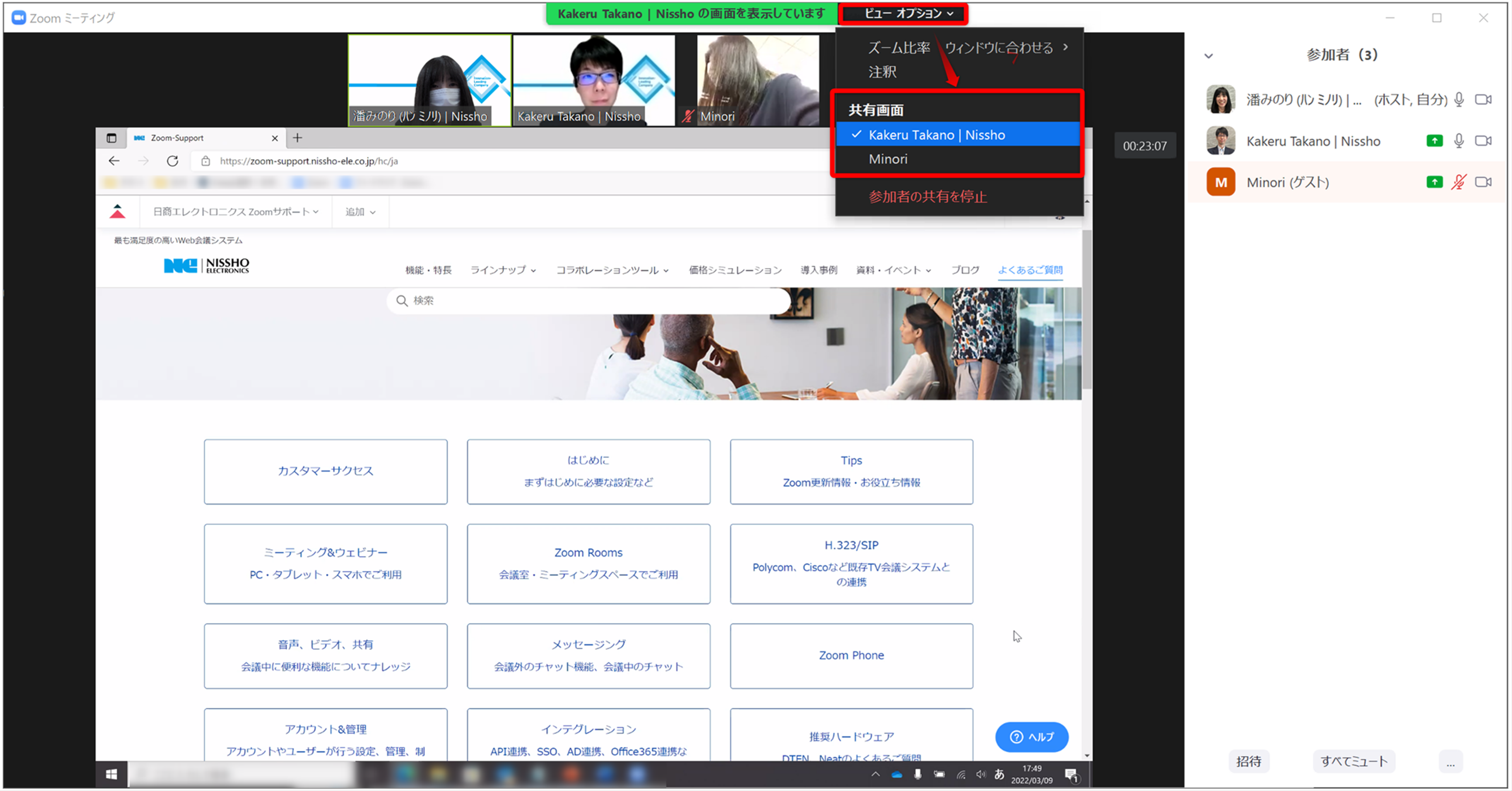Open the カスタマーサクセス category card
Image resolution: width=1512 pixels, height=791 pixels.
[326, 472]
